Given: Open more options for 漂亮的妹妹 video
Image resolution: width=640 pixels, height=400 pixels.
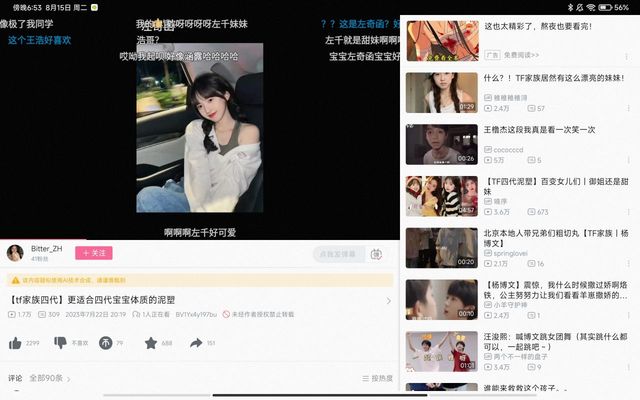Looking at the screenshot, I should (629, 108).
